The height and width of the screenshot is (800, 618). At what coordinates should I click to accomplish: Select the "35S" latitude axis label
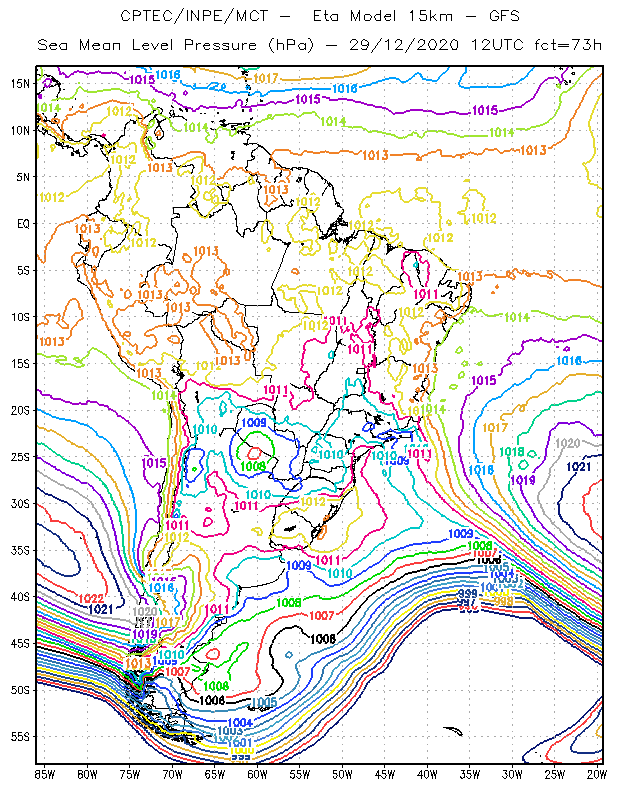click(20, 550)
